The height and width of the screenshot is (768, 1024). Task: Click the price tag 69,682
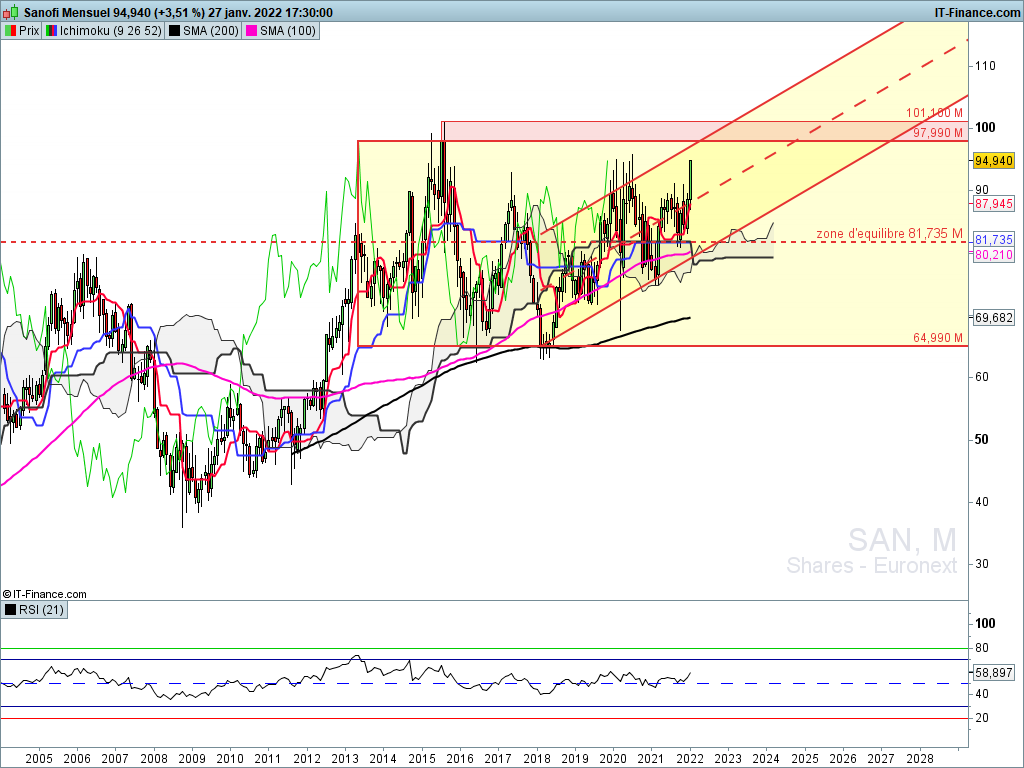993,318
